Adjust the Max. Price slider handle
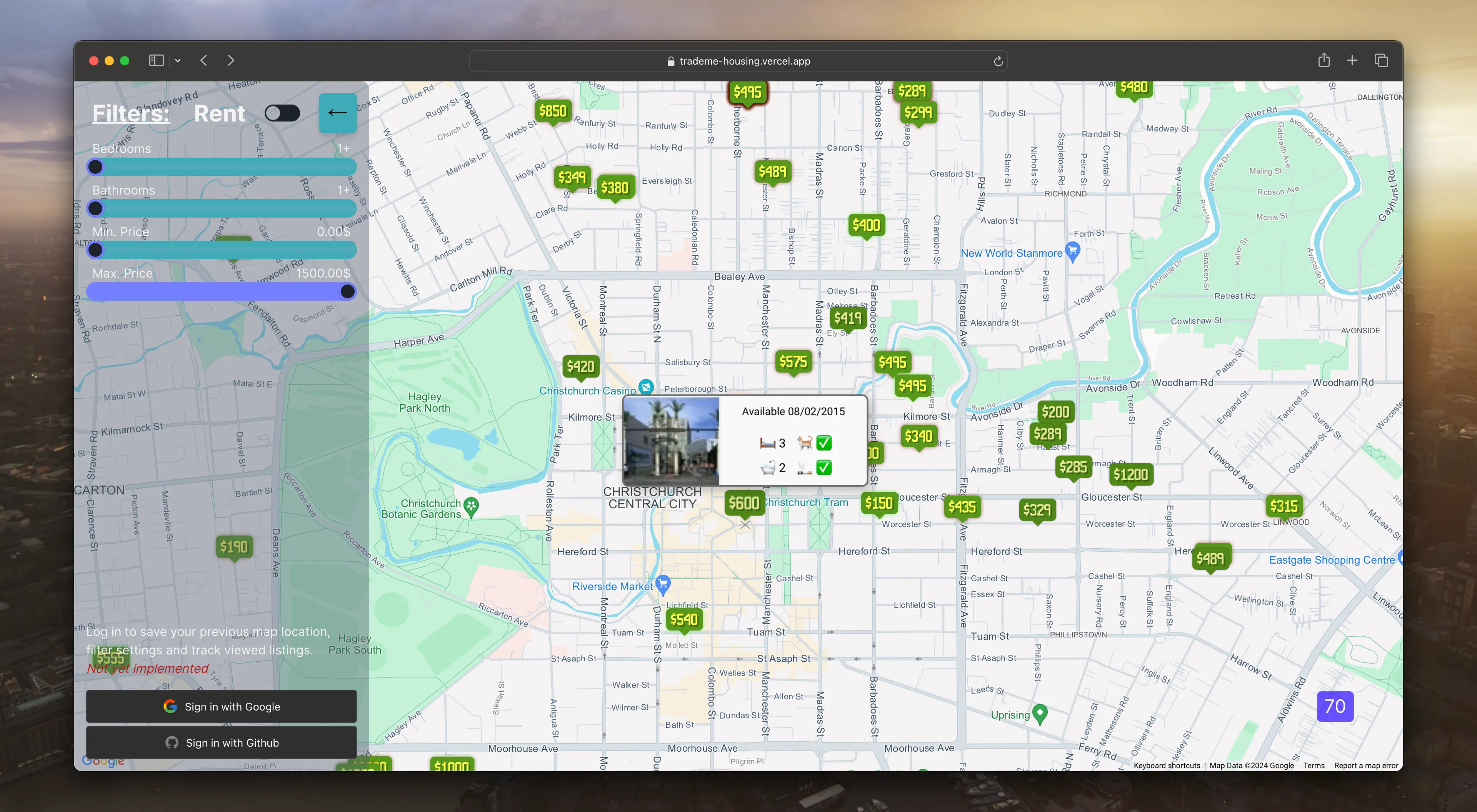 pyautogui.click(x=347, y=292)
